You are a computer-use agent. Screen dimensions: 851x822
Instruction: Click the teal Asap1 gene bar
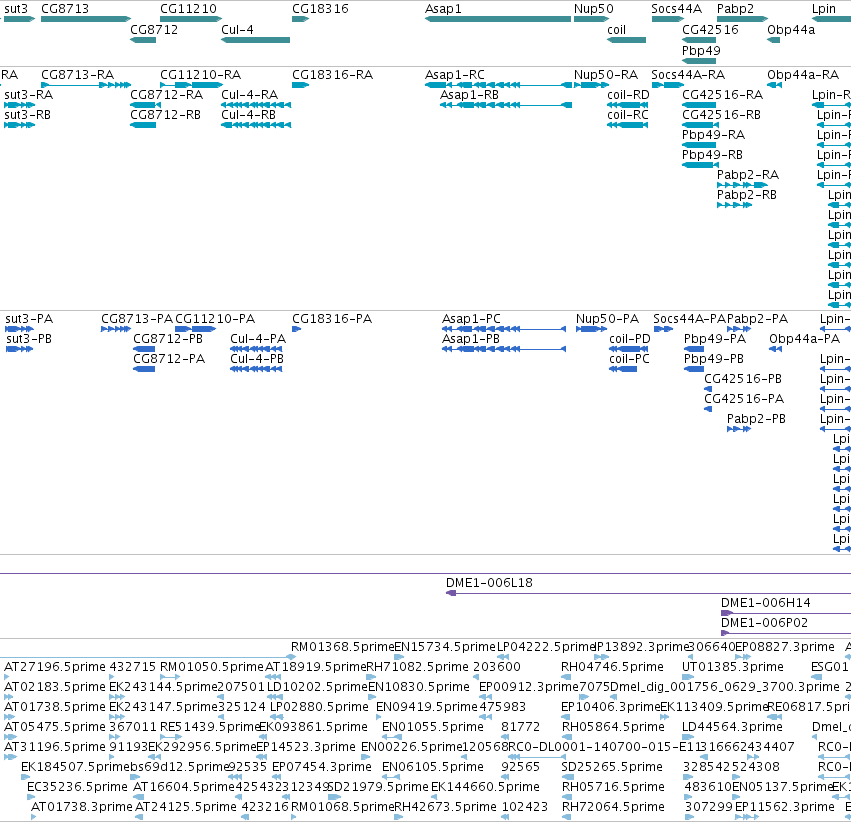coord(498,19)
